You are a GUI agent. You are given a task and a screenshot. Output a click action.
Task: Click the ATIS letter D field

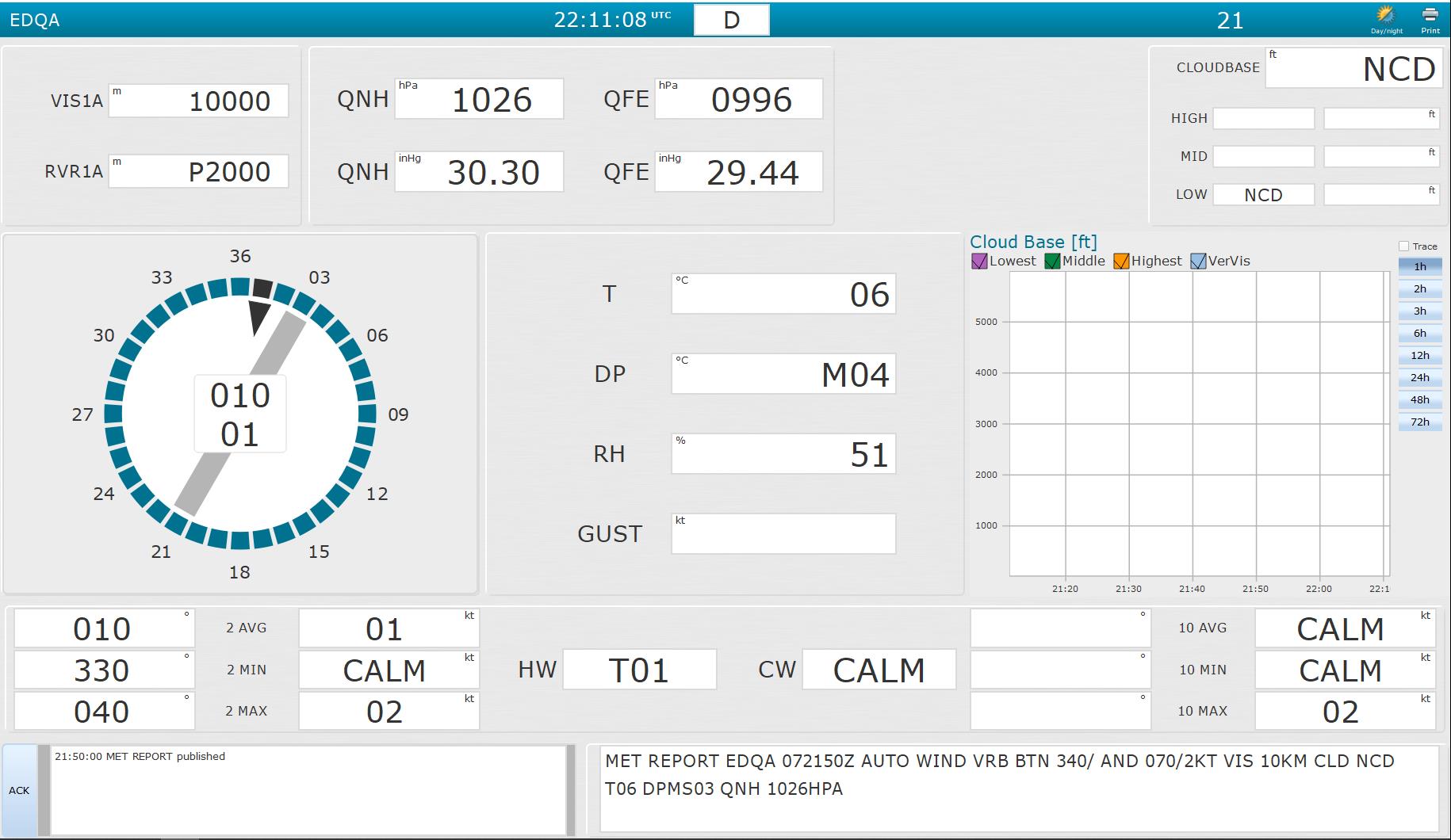(x=731, y=20)
